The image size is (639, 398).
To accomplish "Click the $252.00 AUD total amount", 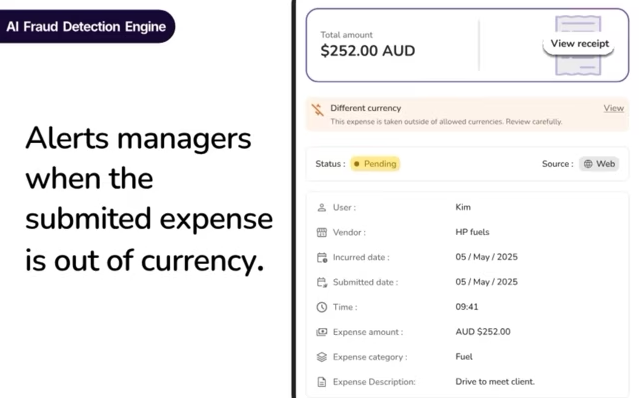I will pyautogui.click(x=368, y=51).
